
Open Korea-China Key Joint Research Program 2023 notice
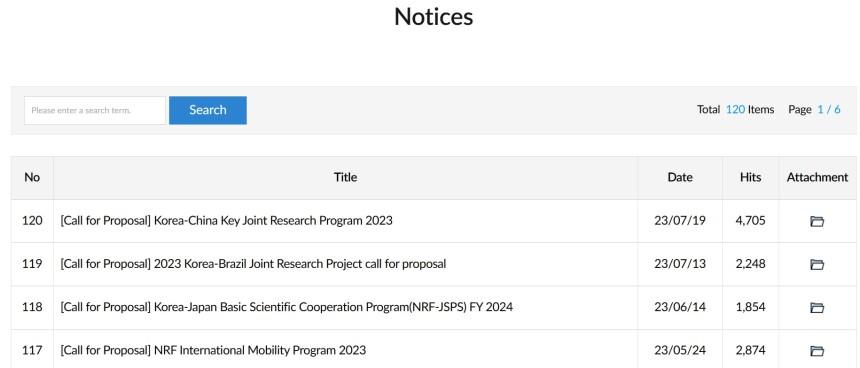227,220
